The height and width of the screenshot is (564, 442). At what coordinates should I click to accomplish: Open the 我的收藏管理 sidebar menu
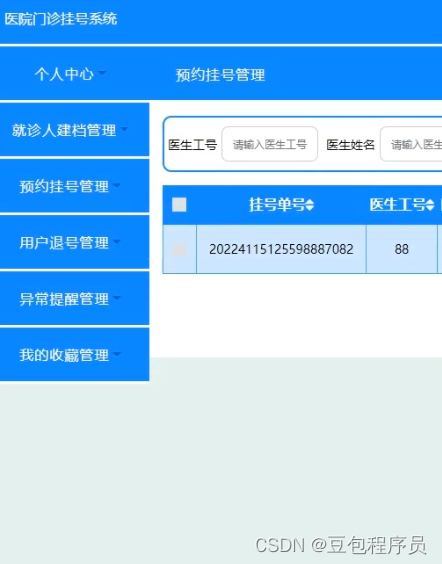point(74,354)
